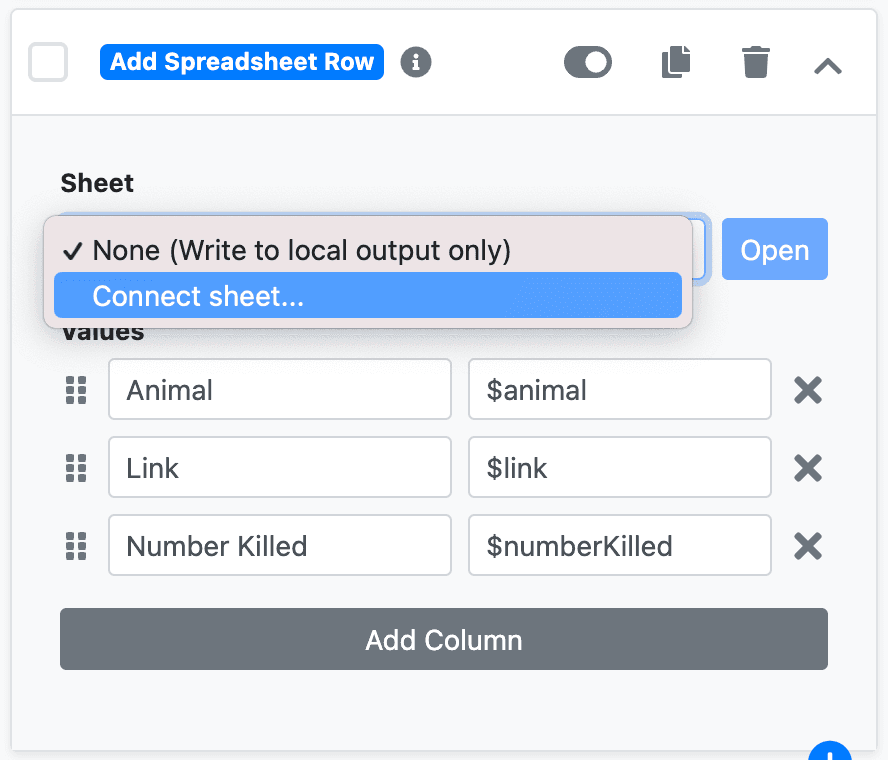Delete the step with the trash icon
The height and width of the screenshot is (760, 888).
tap(756, 62)
